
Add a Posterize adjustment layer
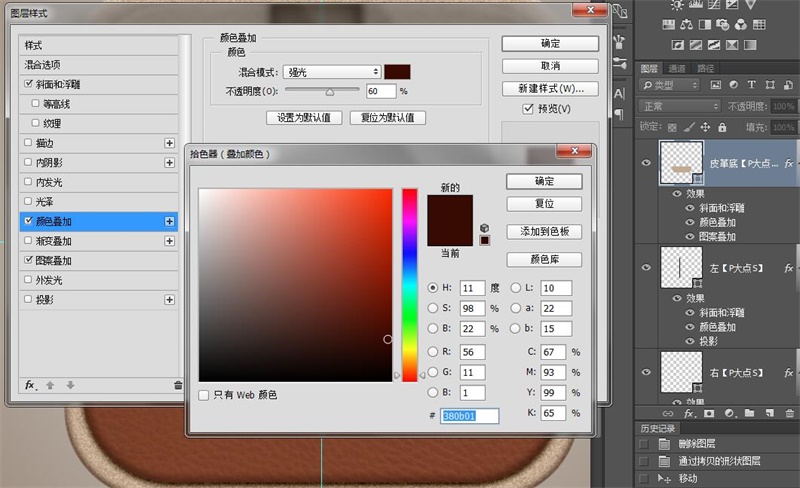(x=695, y=45)
